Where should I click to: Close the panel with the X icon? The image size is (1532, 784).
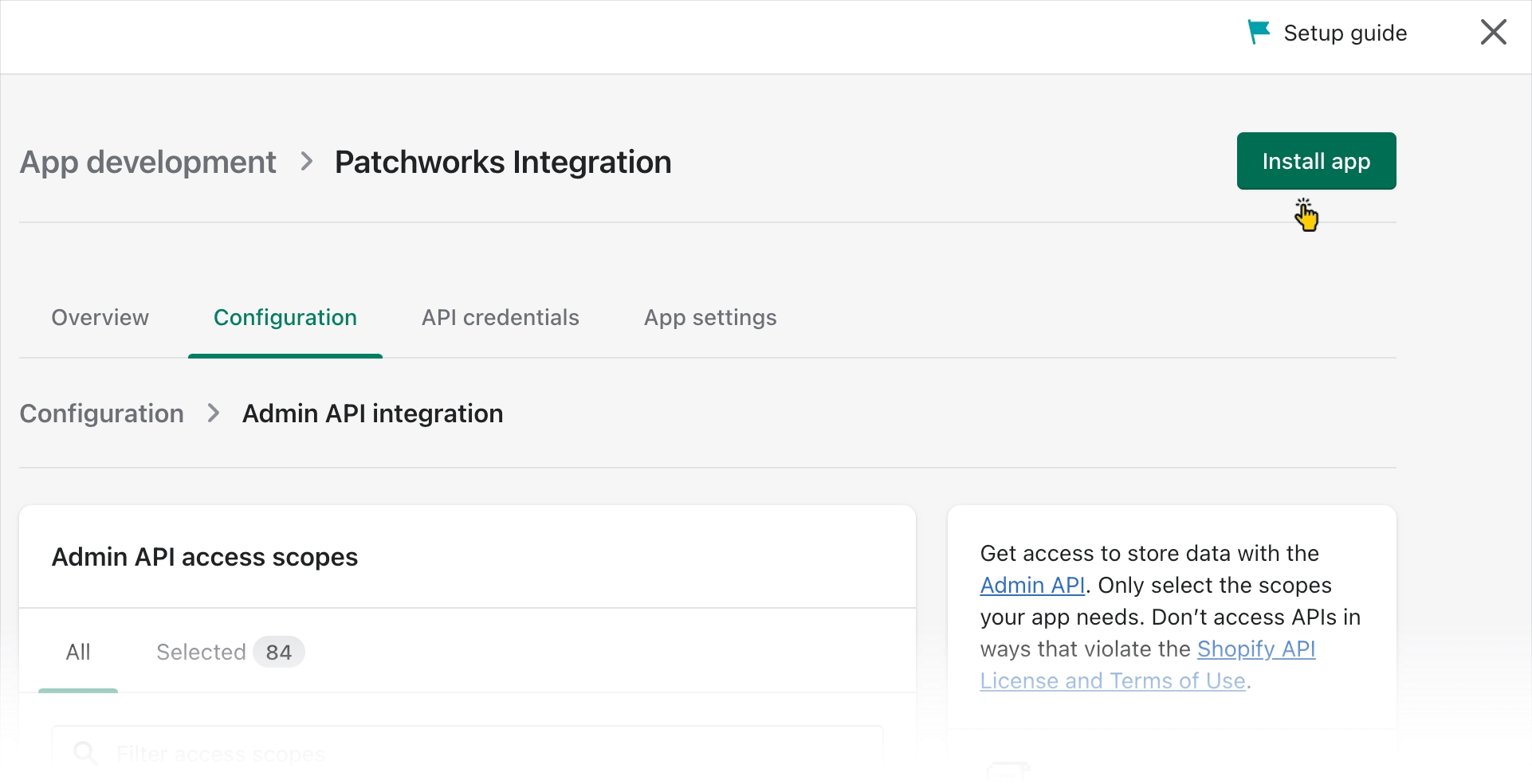click(x=1493, y=33)
